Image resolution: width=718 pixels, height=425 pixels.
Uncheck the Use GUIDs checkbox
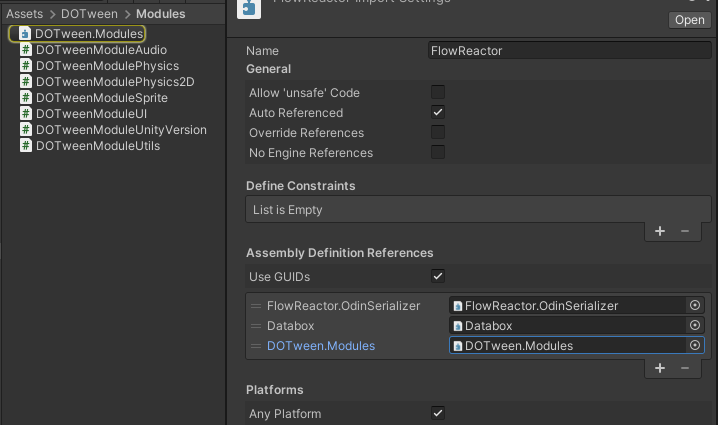click(438, 276)
